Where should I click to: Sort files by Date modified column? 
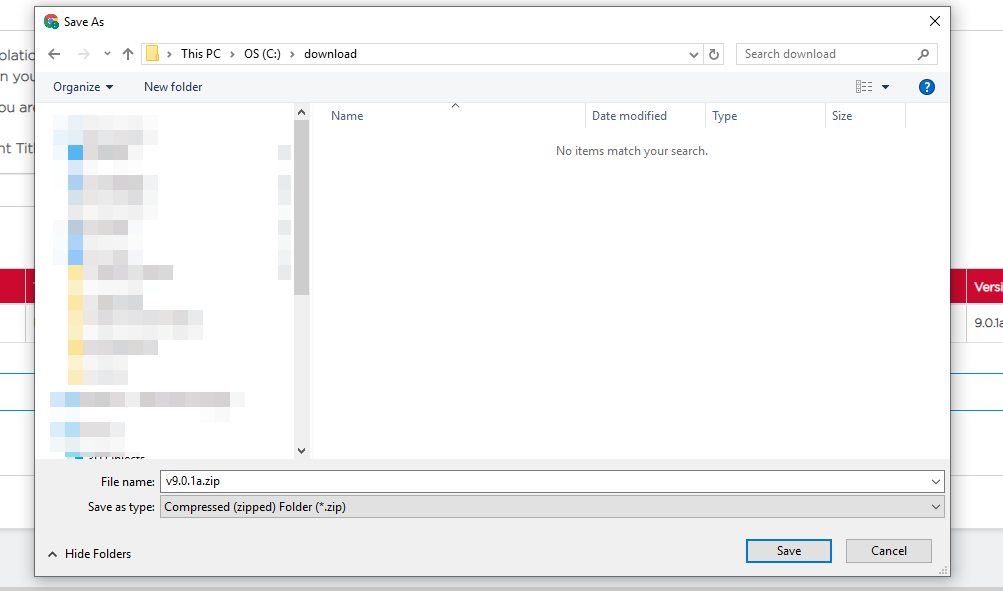coord(629,115)
